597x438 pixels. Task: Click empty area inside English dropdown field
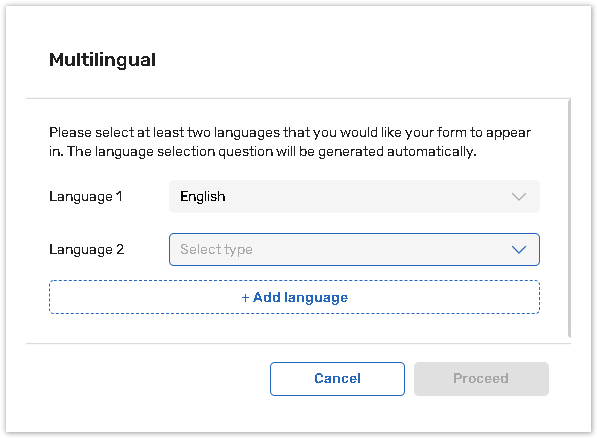[x=366, y=197]
